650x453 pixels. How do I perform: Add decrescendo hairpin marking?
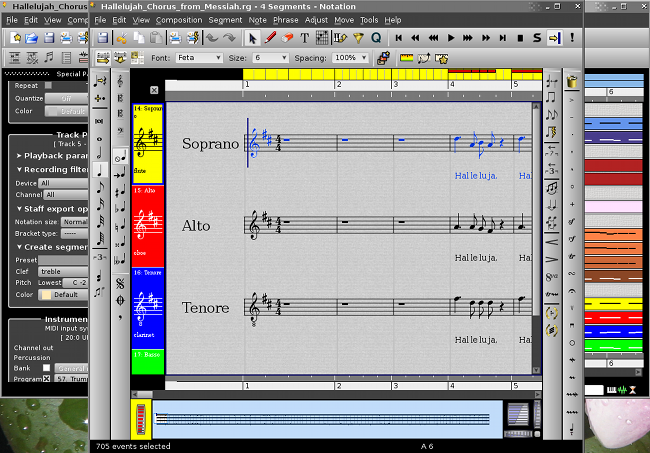pyautogui.click(x=551, y=260)
